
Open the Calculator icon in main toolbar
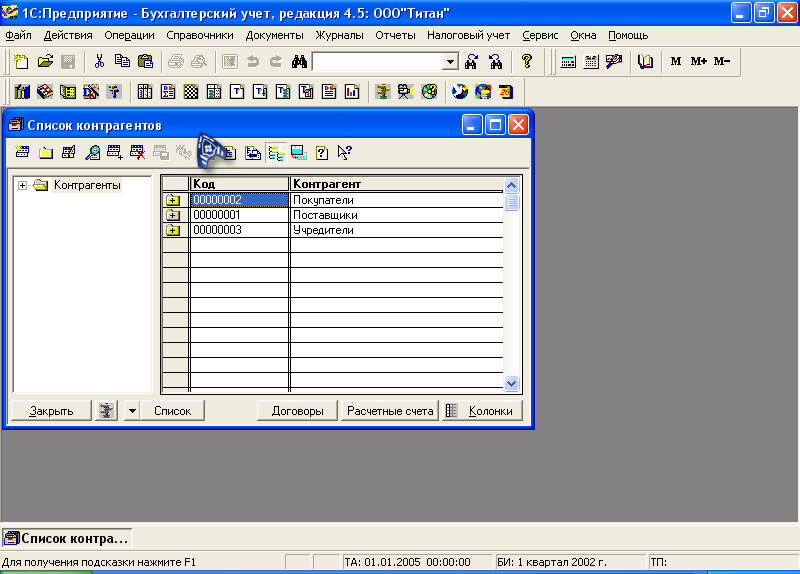[568, 62]
